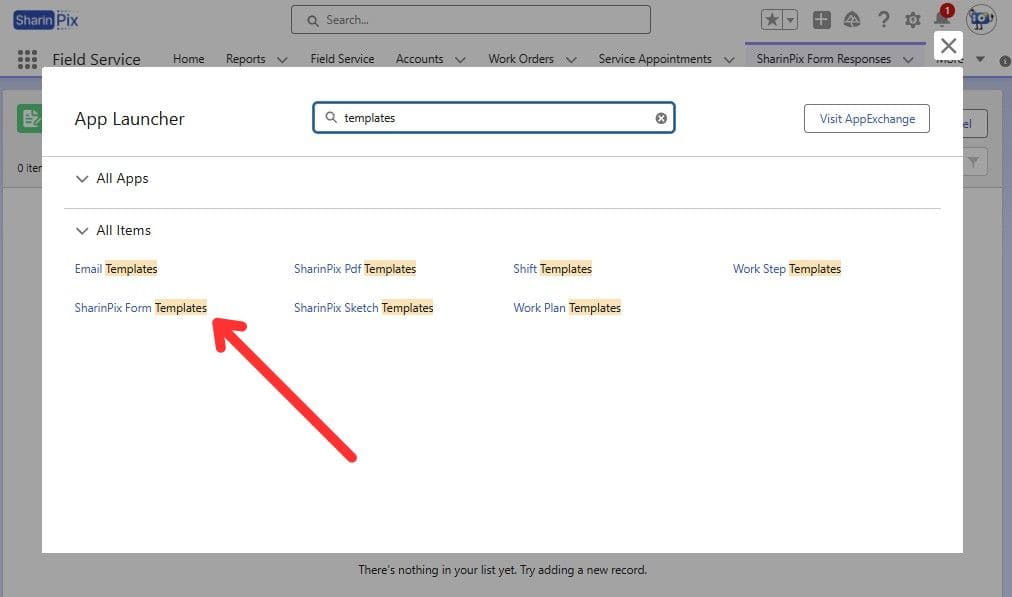Screen dimensions: 1012x597
Task: Switch to the Home tab
Action: [188, 59]
